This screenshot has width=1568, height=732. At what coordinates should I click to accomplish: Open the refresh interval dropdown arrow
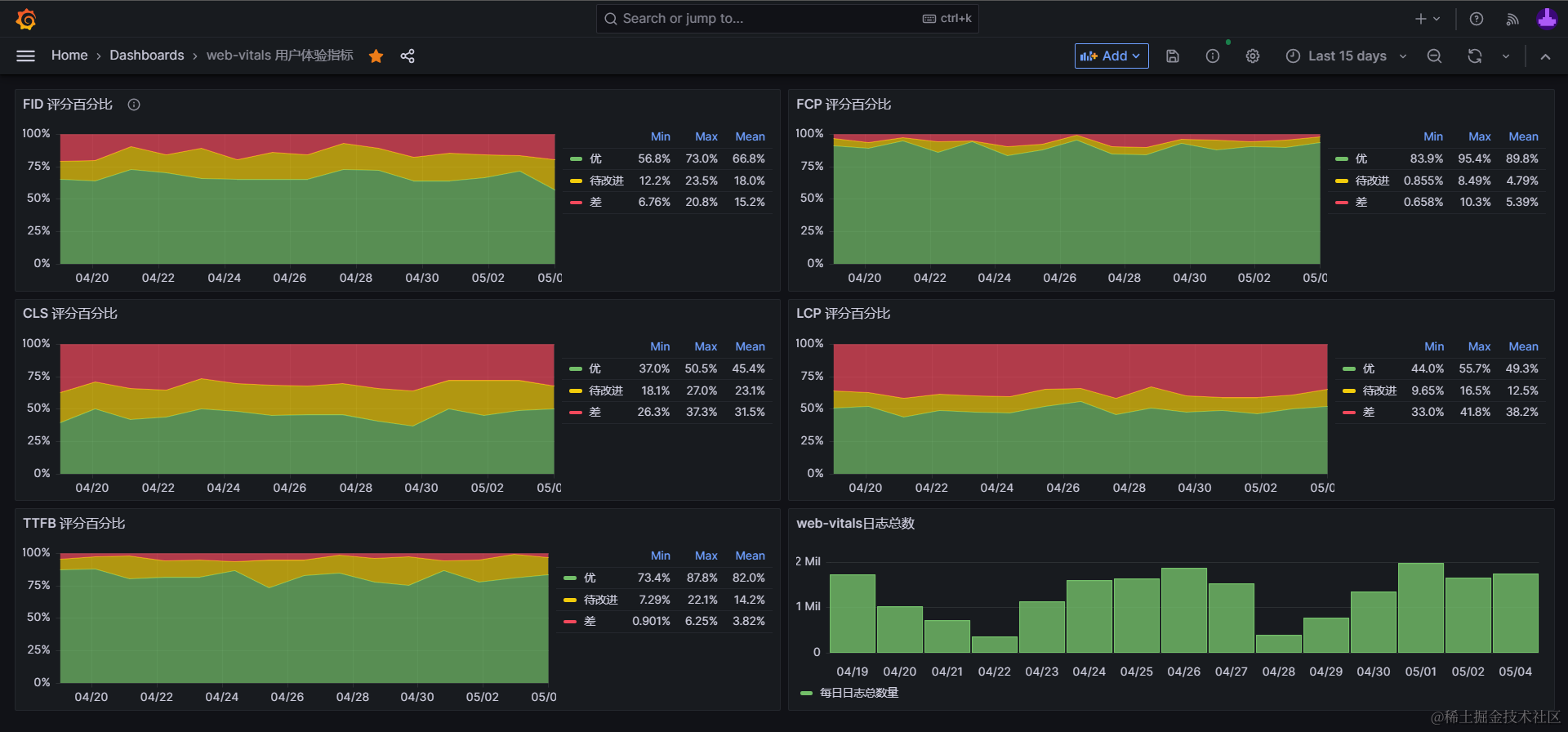(1506, 56)
